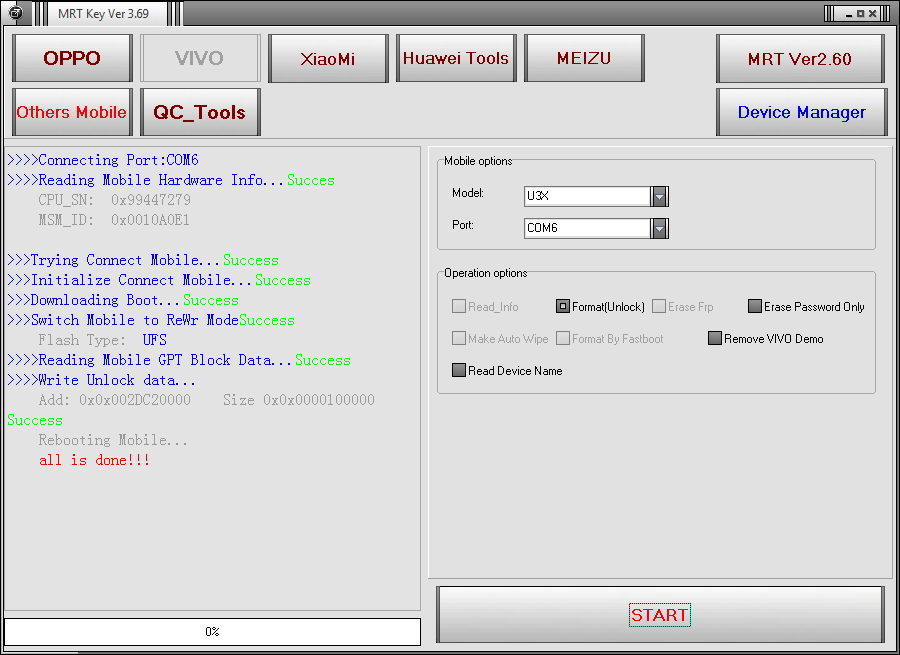The height and width of the screenshot is (655, 900).
Task: Minimize the MRT Key window
Action: pyautogui.click(x=849, y=14)
